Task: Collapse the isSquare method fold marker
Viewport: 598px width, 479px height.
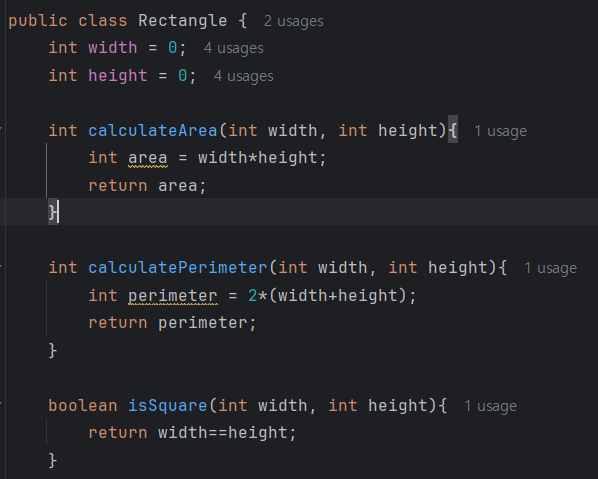Action: point(1,403)
